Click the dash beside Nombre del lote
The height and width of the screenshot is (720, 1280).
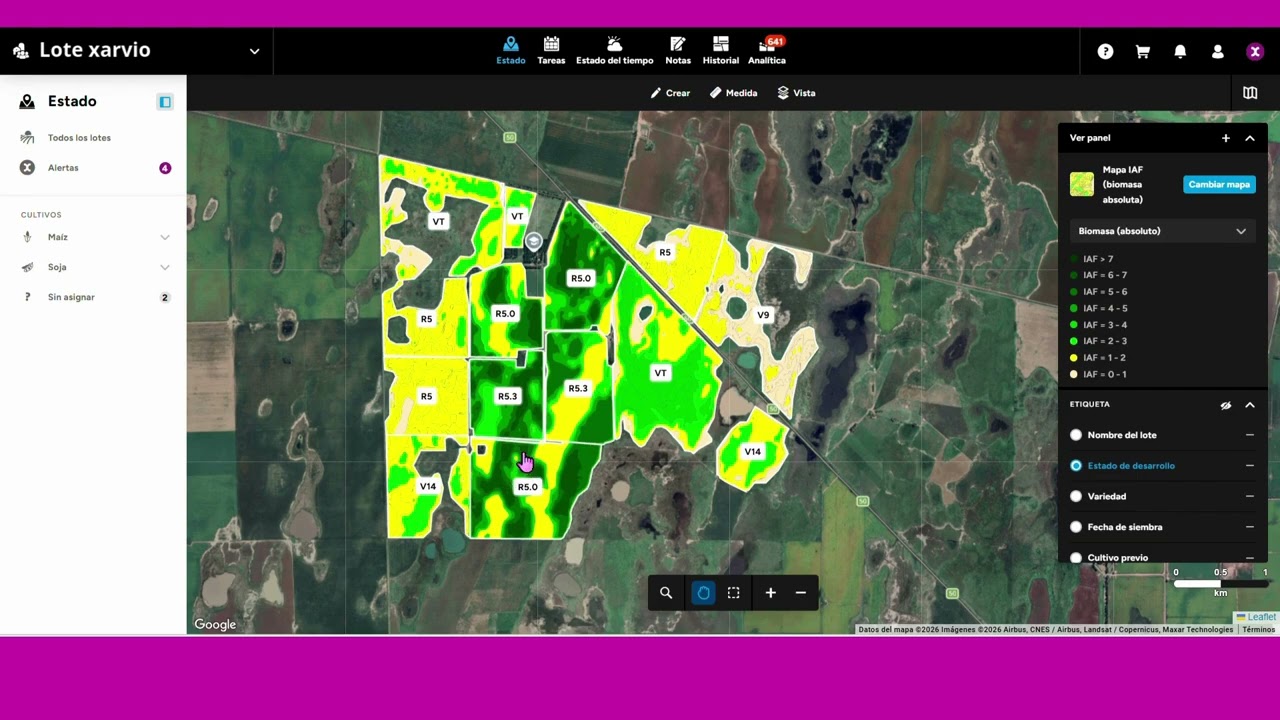pos(1250,435)
